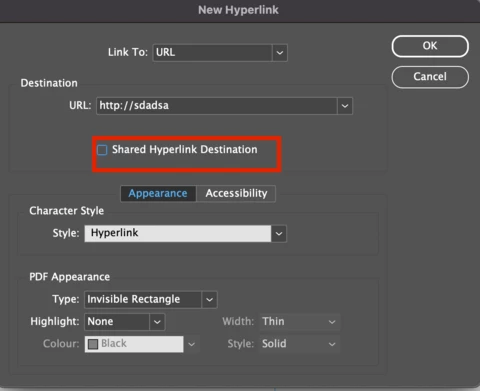Click the Destination section heading

coord(49,83)
